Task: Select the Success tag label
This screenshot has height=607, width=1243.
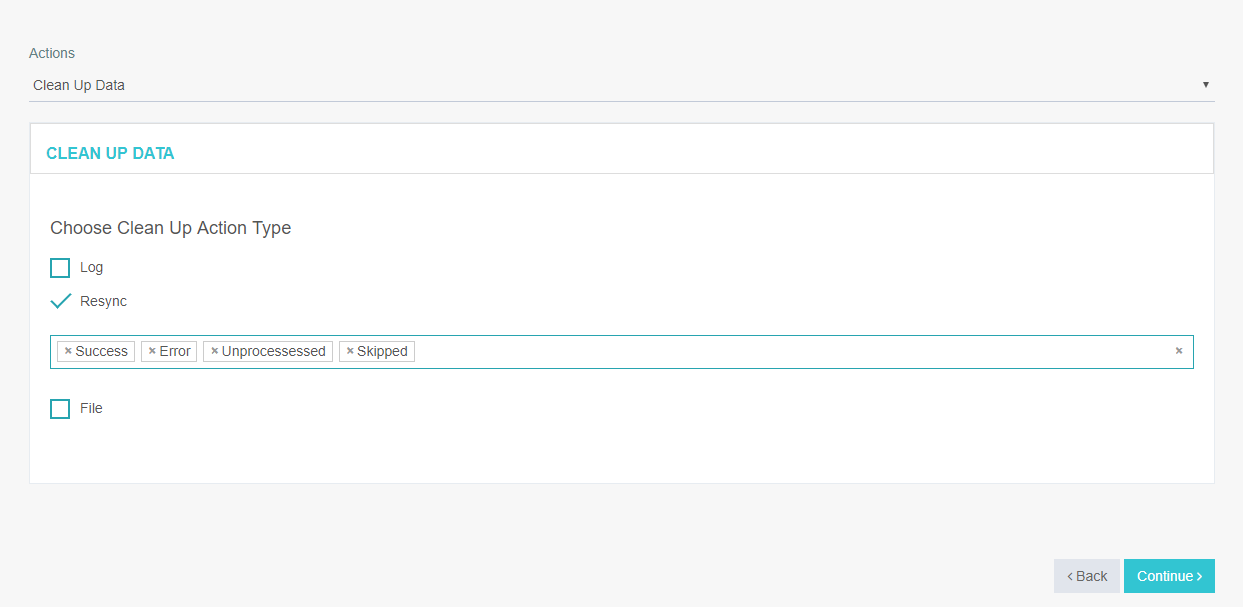Action: (x=102, y=351)
